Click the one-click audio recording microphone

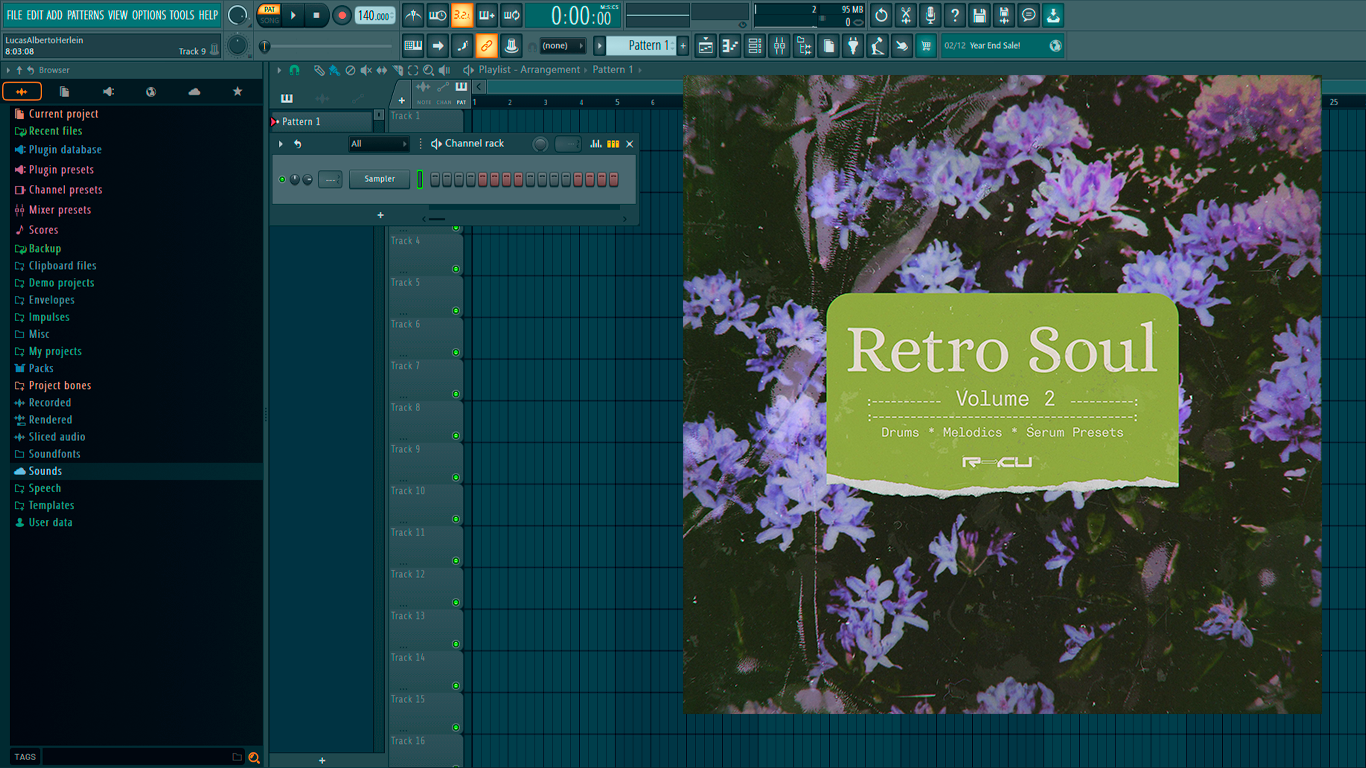(x=930, y=15)
